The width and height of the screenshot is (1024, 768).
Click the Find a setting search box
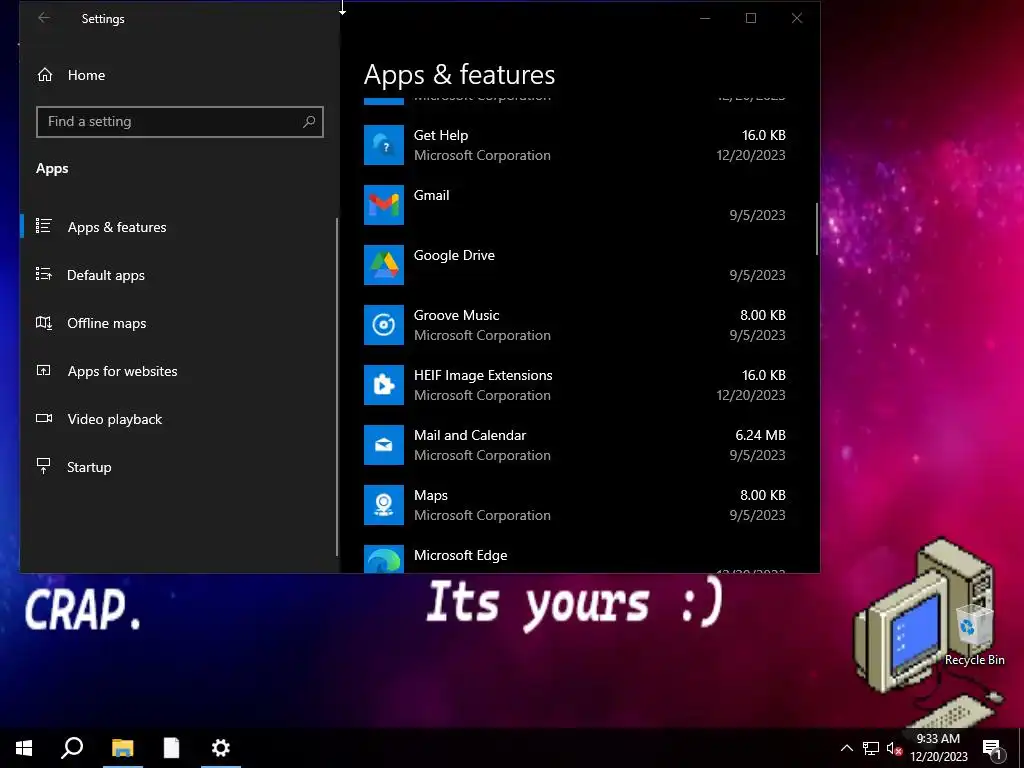click(x=180, y=121)
